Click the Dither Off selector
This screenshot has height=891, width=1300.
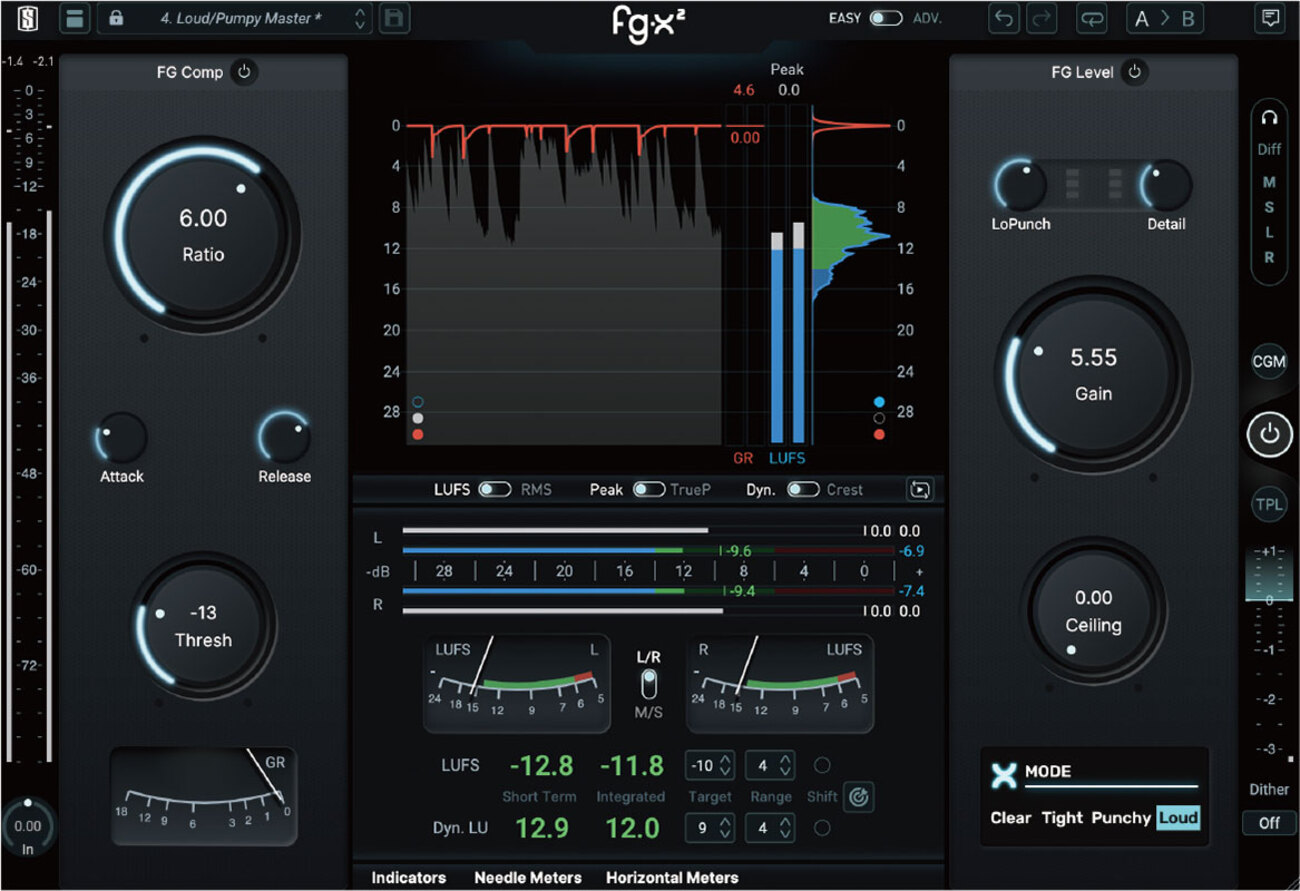click(1269, 822)
